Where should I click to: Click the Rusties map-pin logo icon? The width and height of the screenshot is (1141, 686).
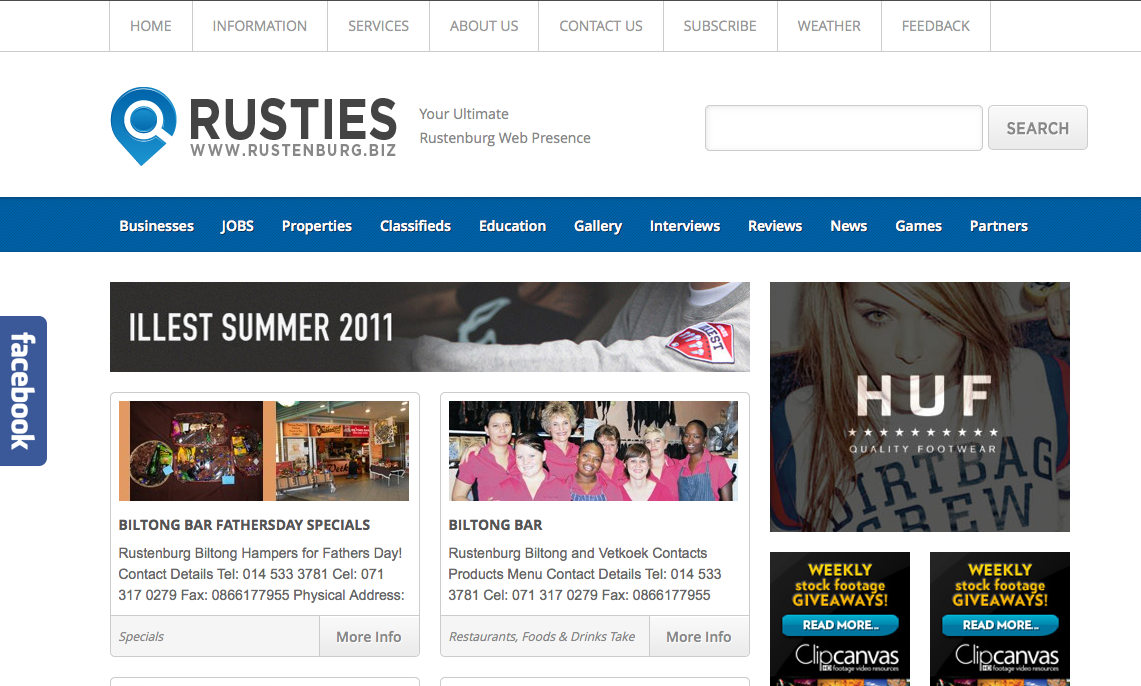143,125
